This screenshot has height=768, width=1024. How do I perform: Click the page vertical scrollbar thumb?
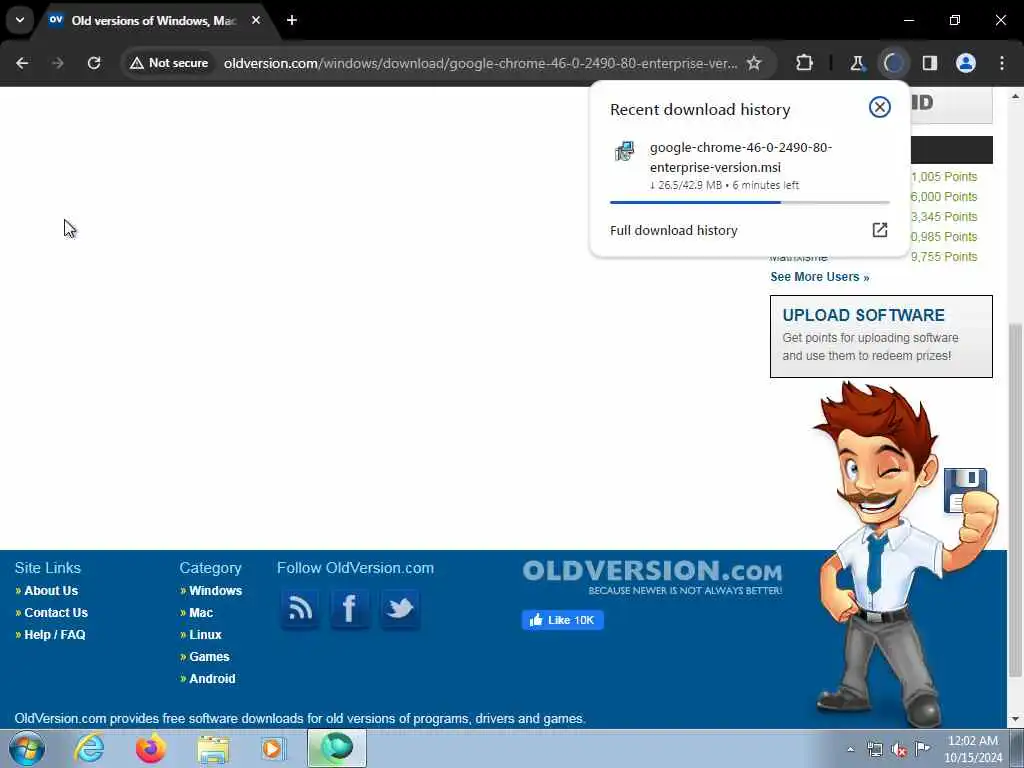[1015, 500]
